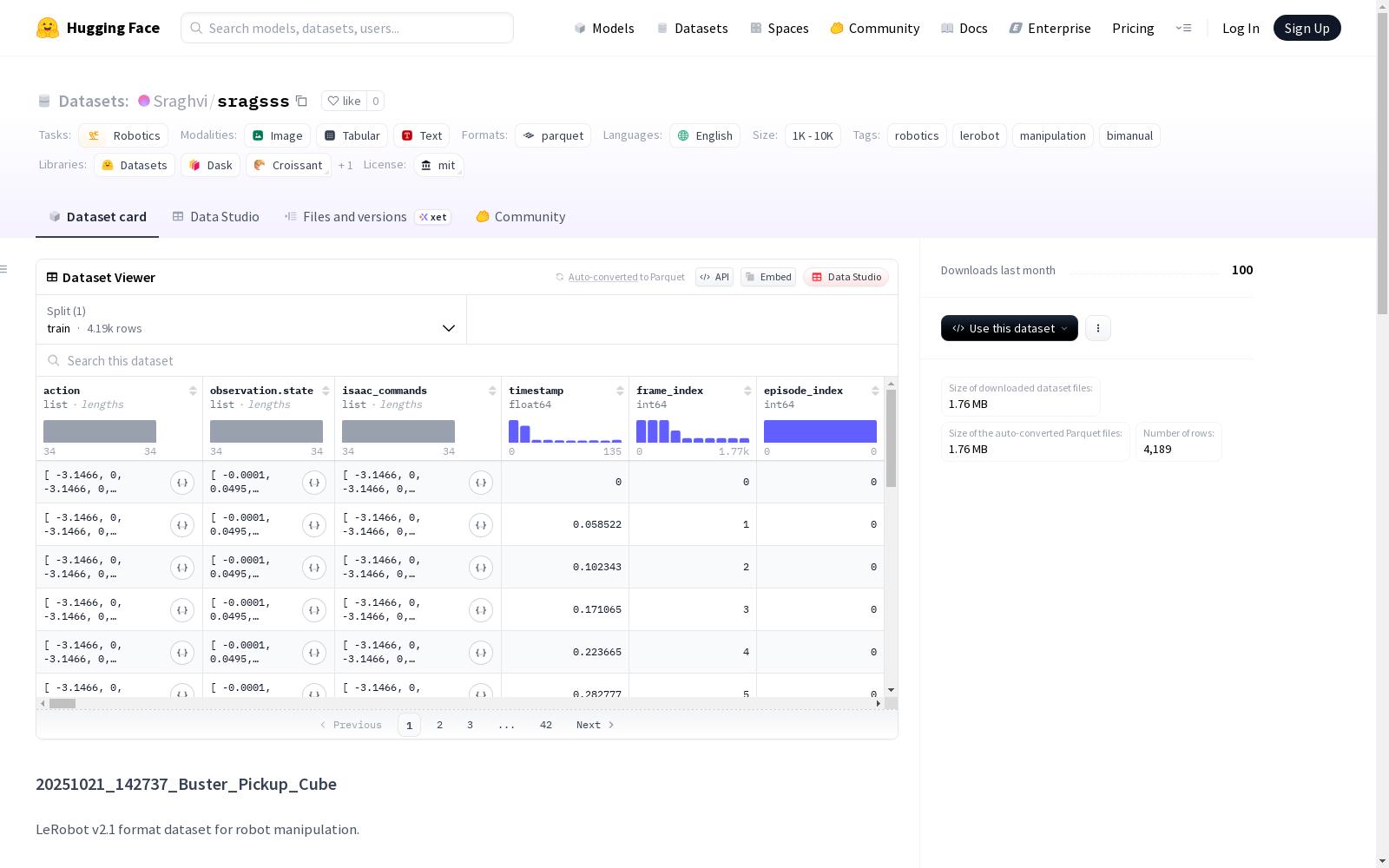
Task: Open the sragsss dataset name link
Action: pyautogui.click(x=253, y=101)
